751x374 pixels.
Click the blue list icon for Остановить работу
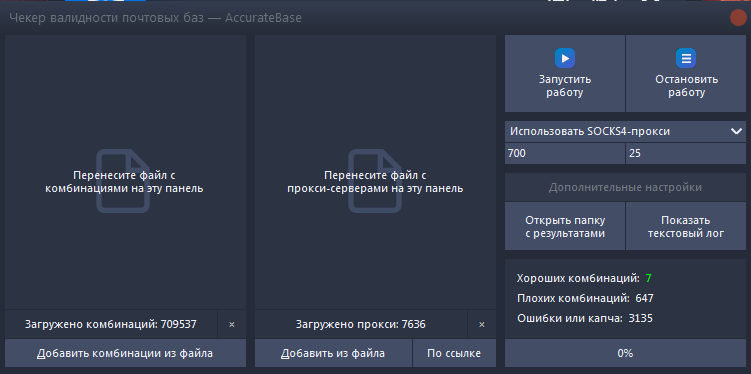point(686,58)
